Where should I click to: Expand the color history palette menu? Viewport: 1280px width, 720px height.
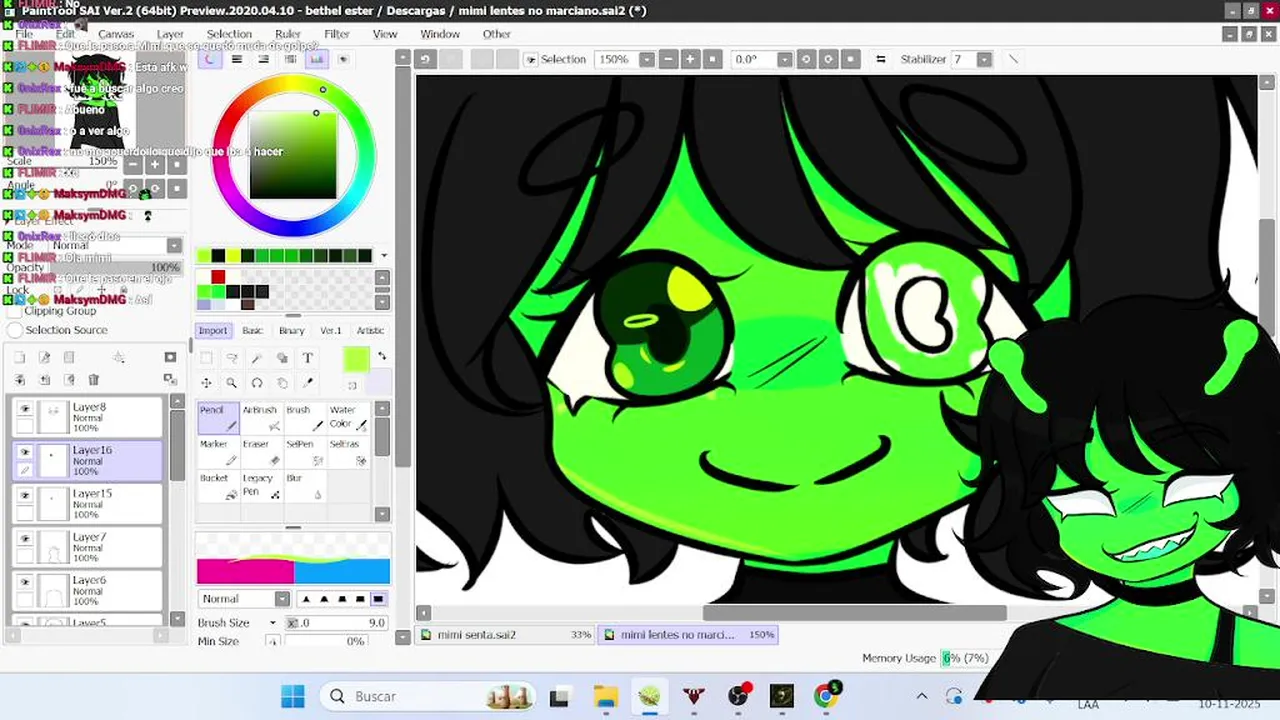(x=383, y=256)
